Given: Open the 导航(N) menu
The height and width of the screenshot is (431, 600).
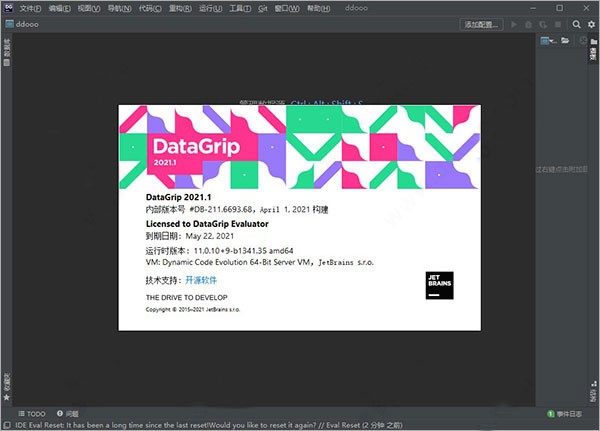Looking at the screenshot, I should coord(119,8).
